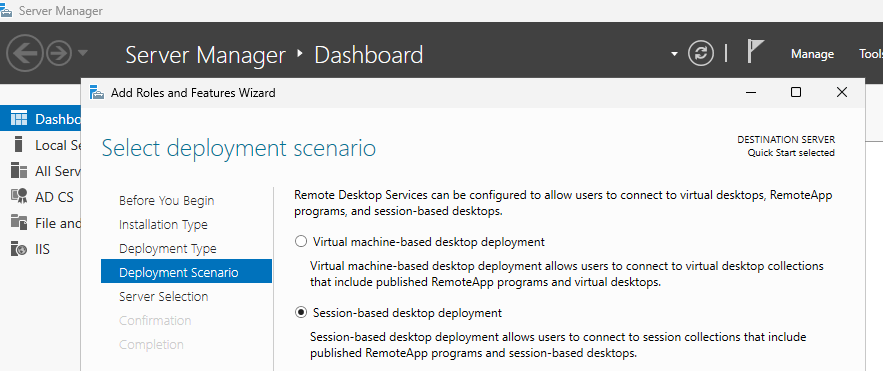Open the navigation history dropdown arrow

[83, 53]
